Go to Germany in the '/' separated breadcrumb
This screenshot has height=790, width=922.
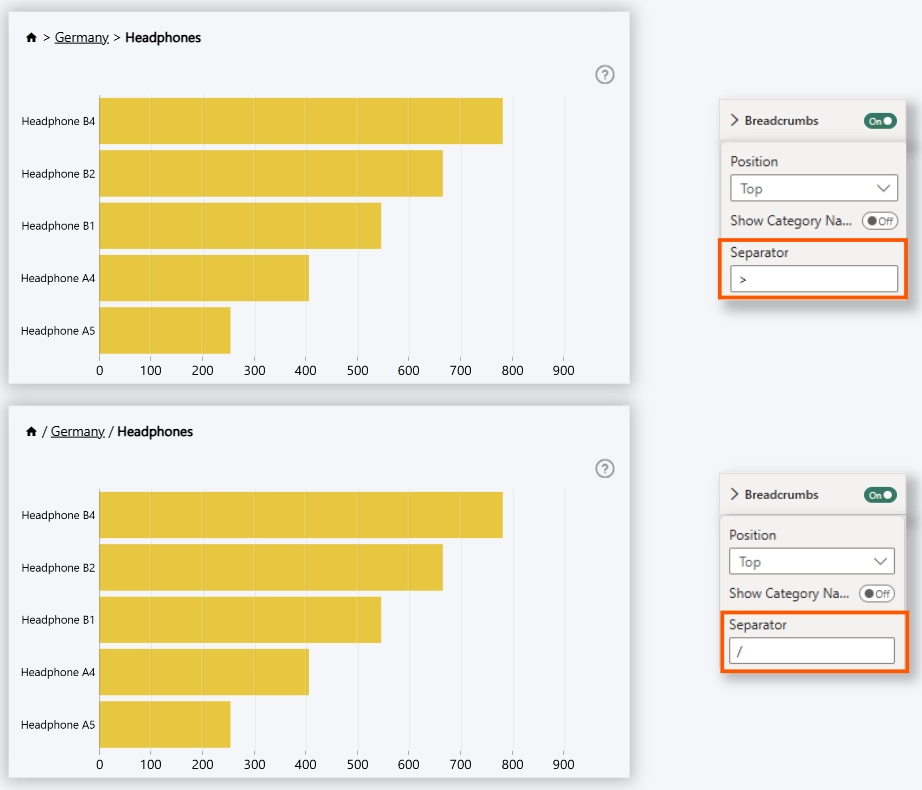pyautogui.click(x=77, y=432)
